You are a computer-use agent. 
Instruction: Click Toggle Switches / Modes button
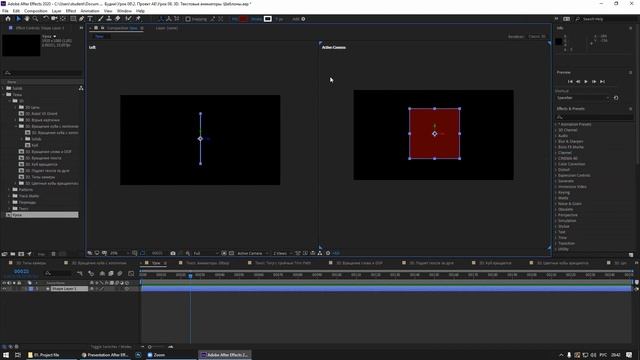[x=111, y=347]
